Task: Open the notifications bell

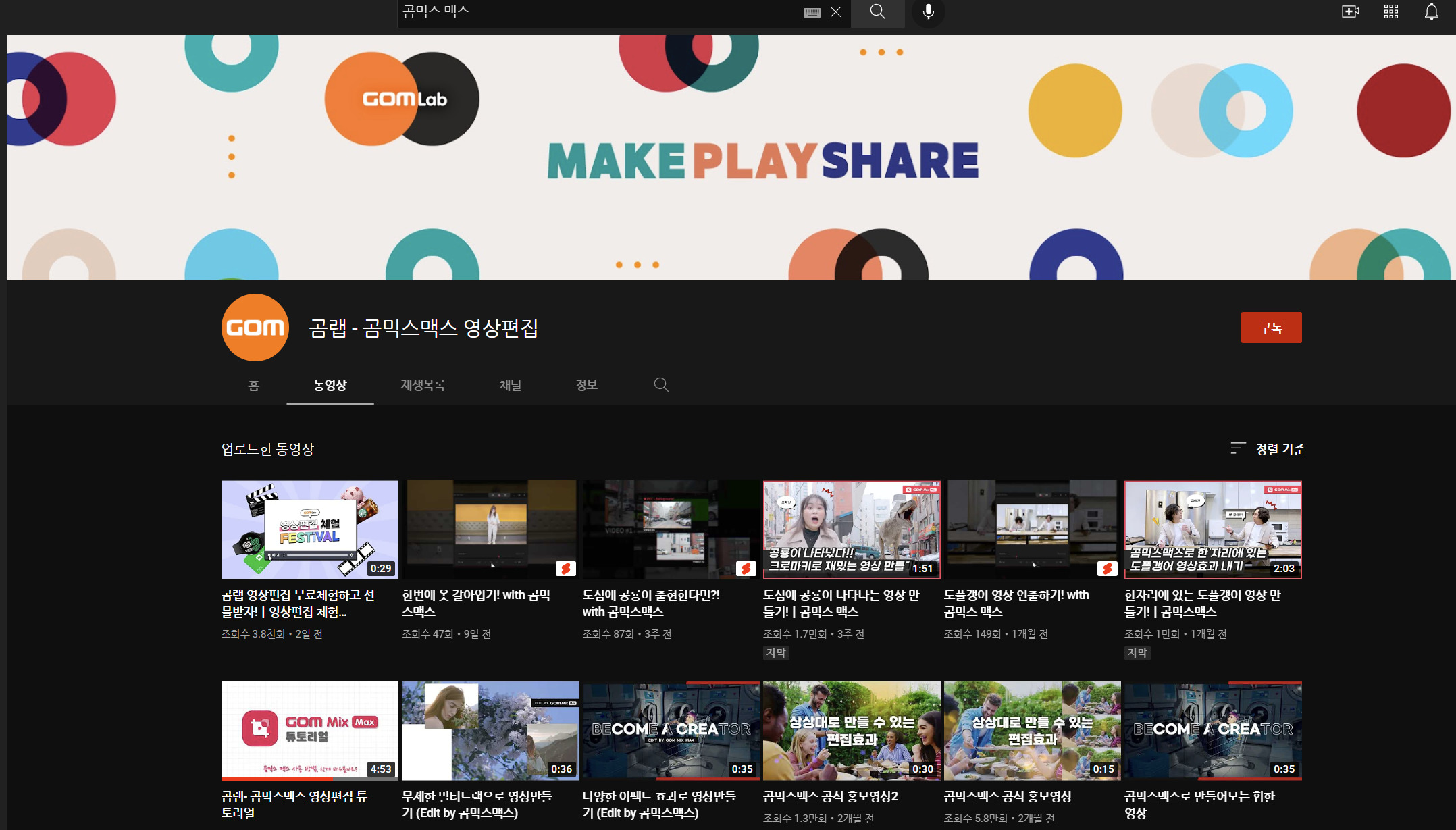Action: pos(1431,11)
